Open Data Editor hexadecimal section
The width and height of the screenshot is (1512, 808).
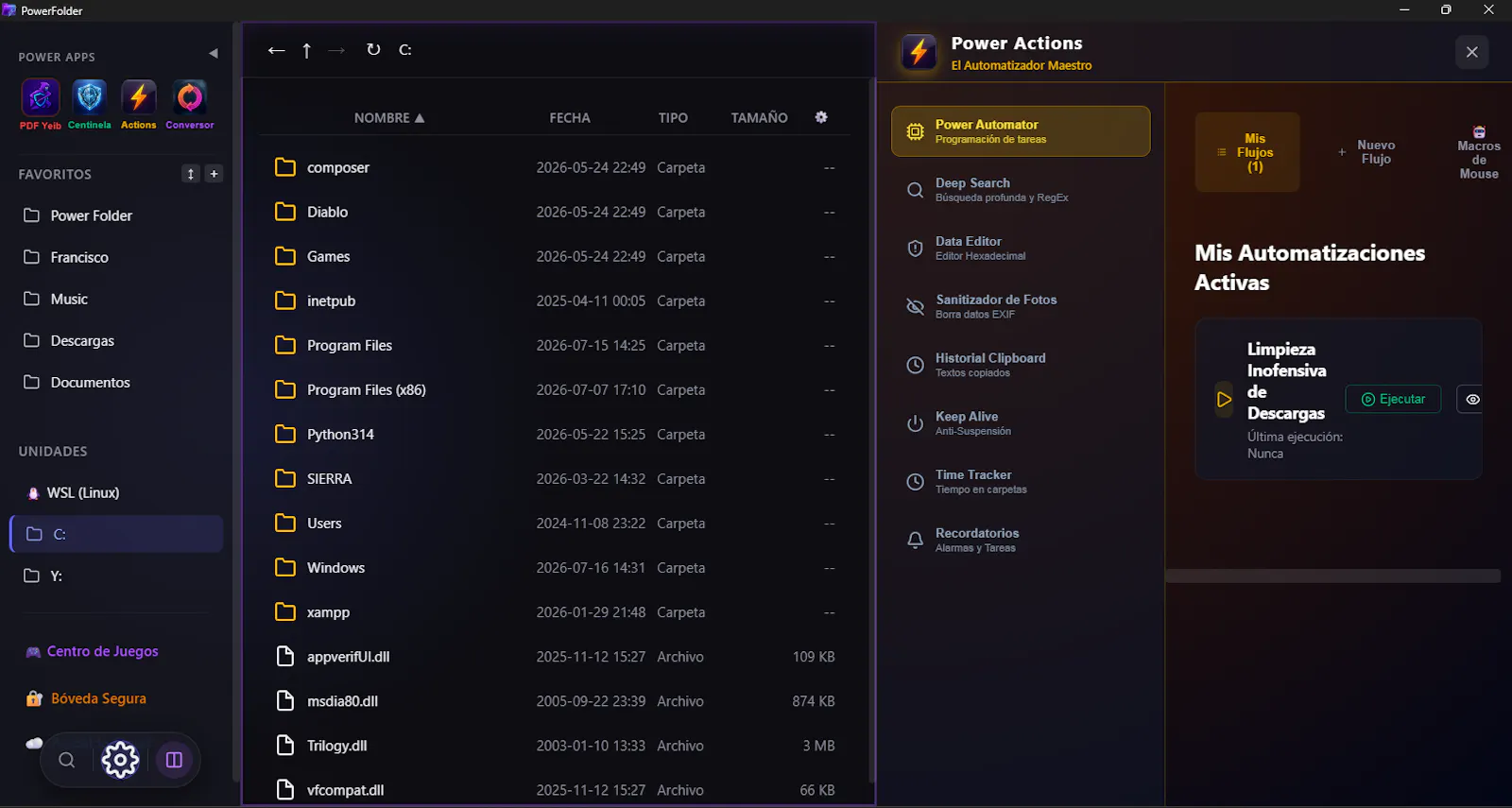point(1021,249)
